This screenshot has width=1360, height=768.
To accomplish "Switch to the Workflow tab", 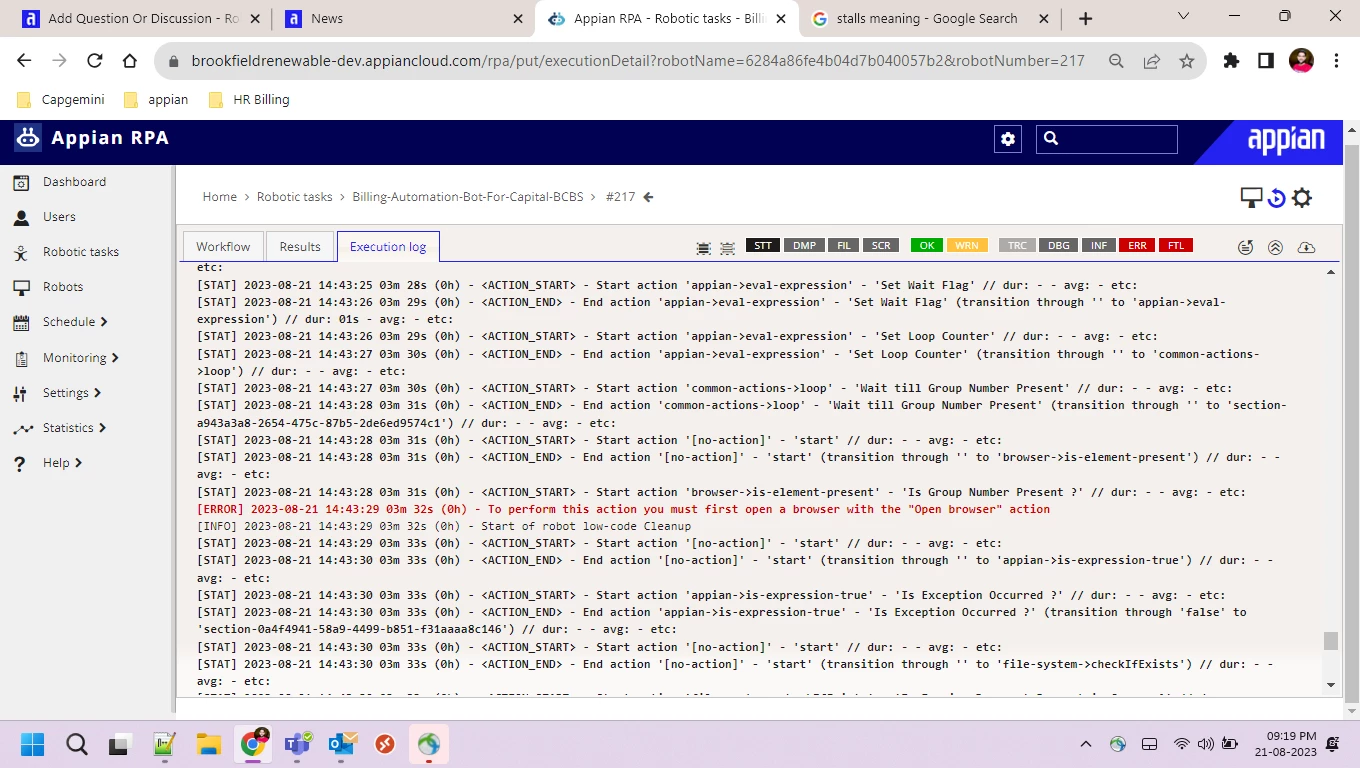I will (223, 247).
